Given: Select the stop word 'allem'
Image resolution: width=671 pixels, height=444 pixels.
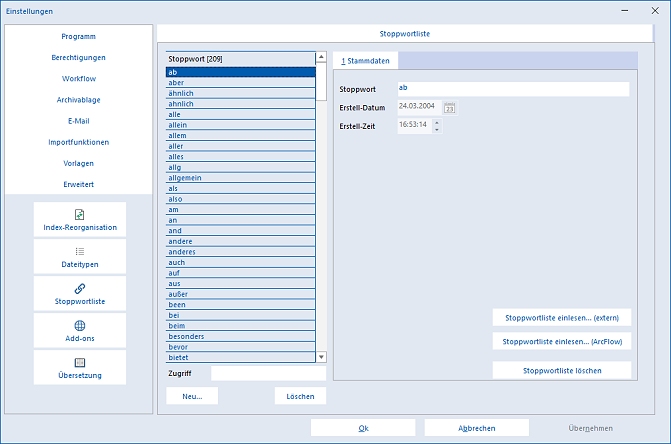Looking at the screenshot, I should 241,136.
